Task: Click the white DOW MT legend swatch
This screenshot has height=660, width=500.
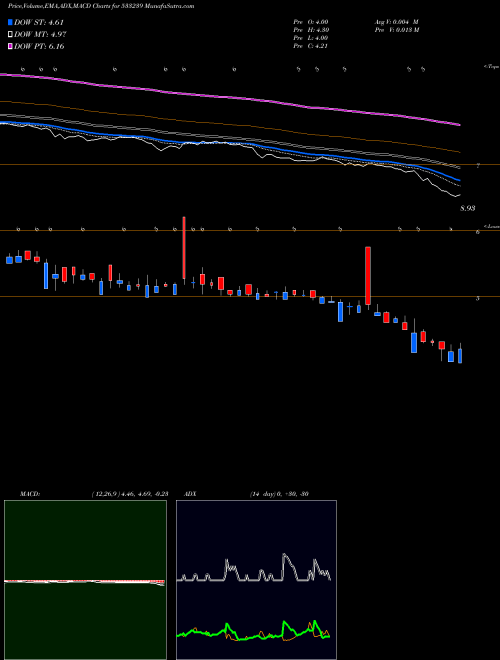Action: (x=11, y=35)
